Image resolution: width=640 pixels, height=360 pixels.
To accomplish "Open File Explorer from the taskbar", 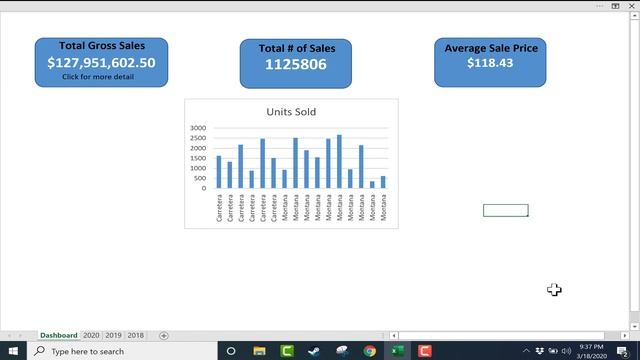I will click(259, 351).
